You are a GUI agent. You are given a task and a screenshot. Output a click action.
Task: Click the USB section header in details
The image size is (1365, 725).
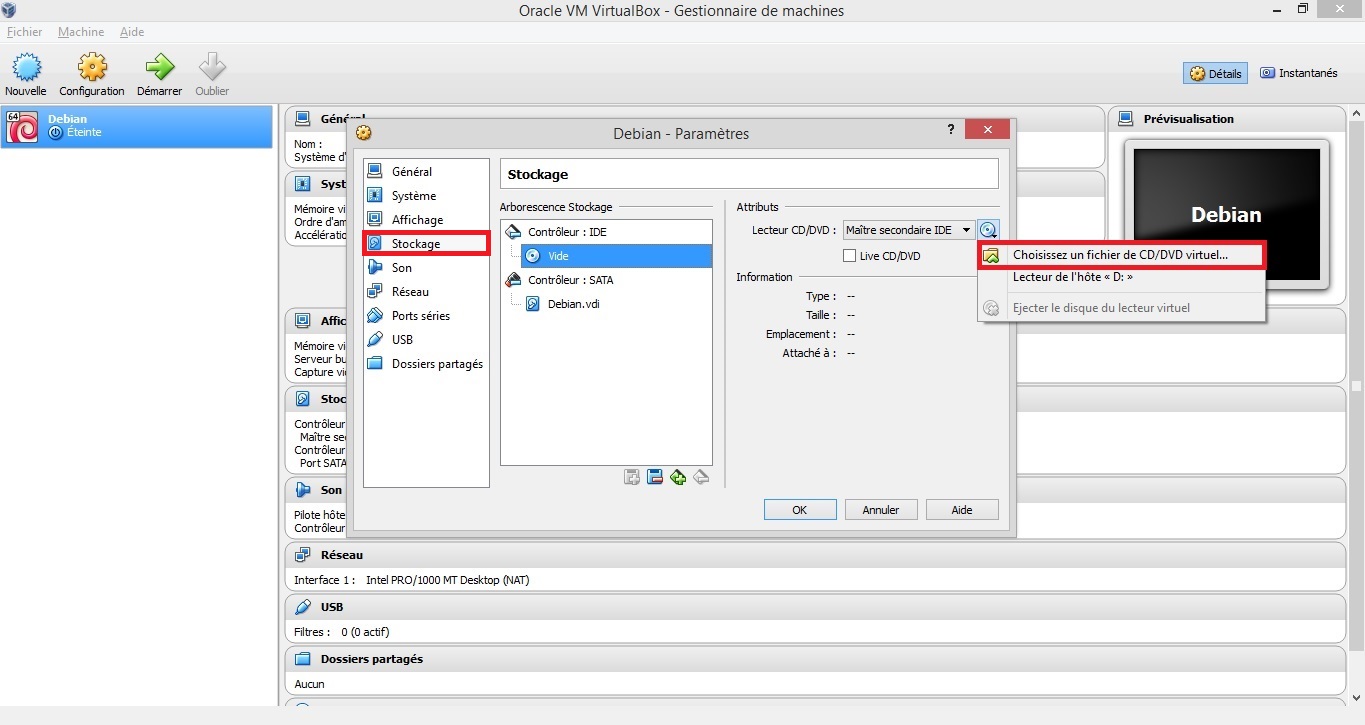point(815,607)
